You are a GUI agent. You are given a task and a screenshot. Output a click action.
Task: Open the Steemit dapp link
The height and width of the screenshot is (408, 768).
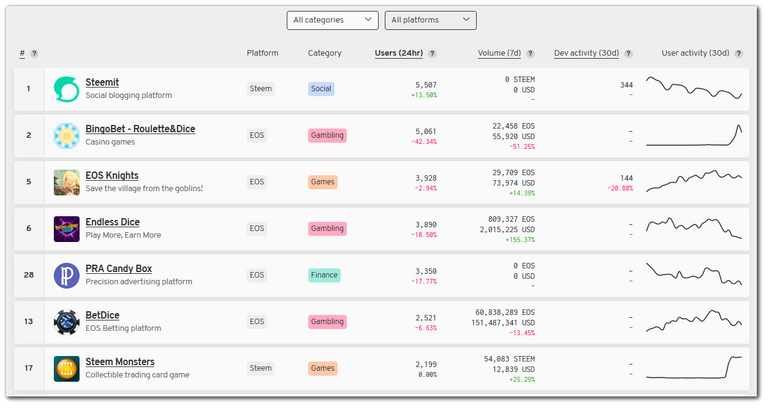click(x=102, y=82)
